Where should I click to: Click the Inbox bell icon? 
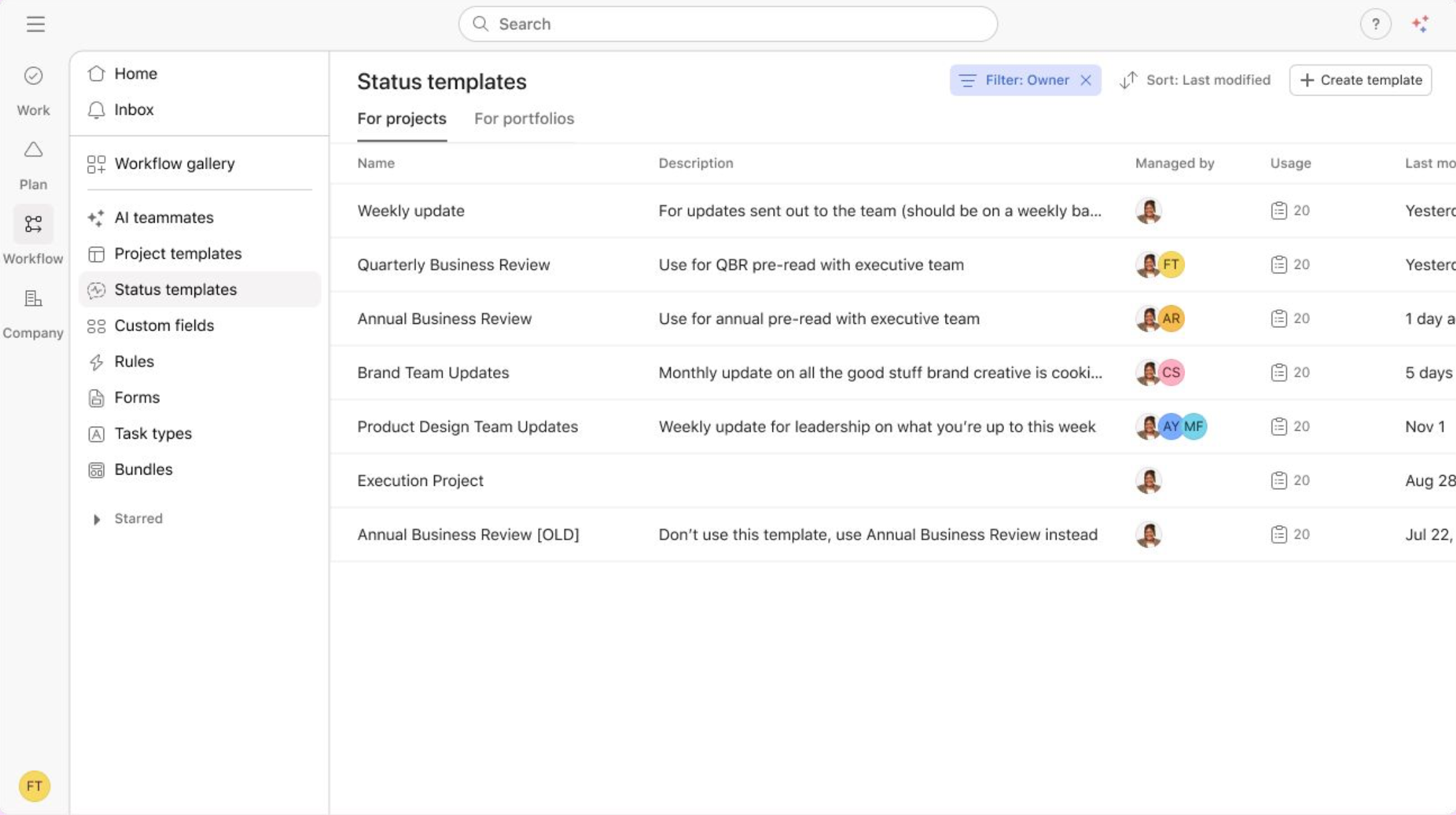click(96, 110)
